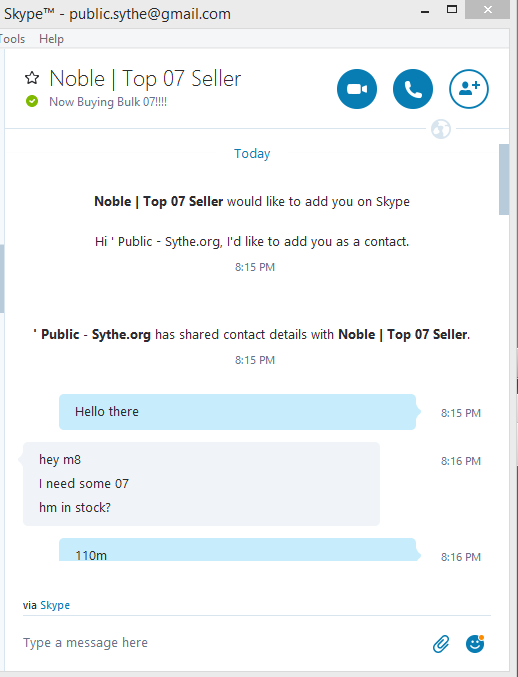518x677 pixels.
Task: Click the 110m outgoing message bubble
Action: click(237, 550)
